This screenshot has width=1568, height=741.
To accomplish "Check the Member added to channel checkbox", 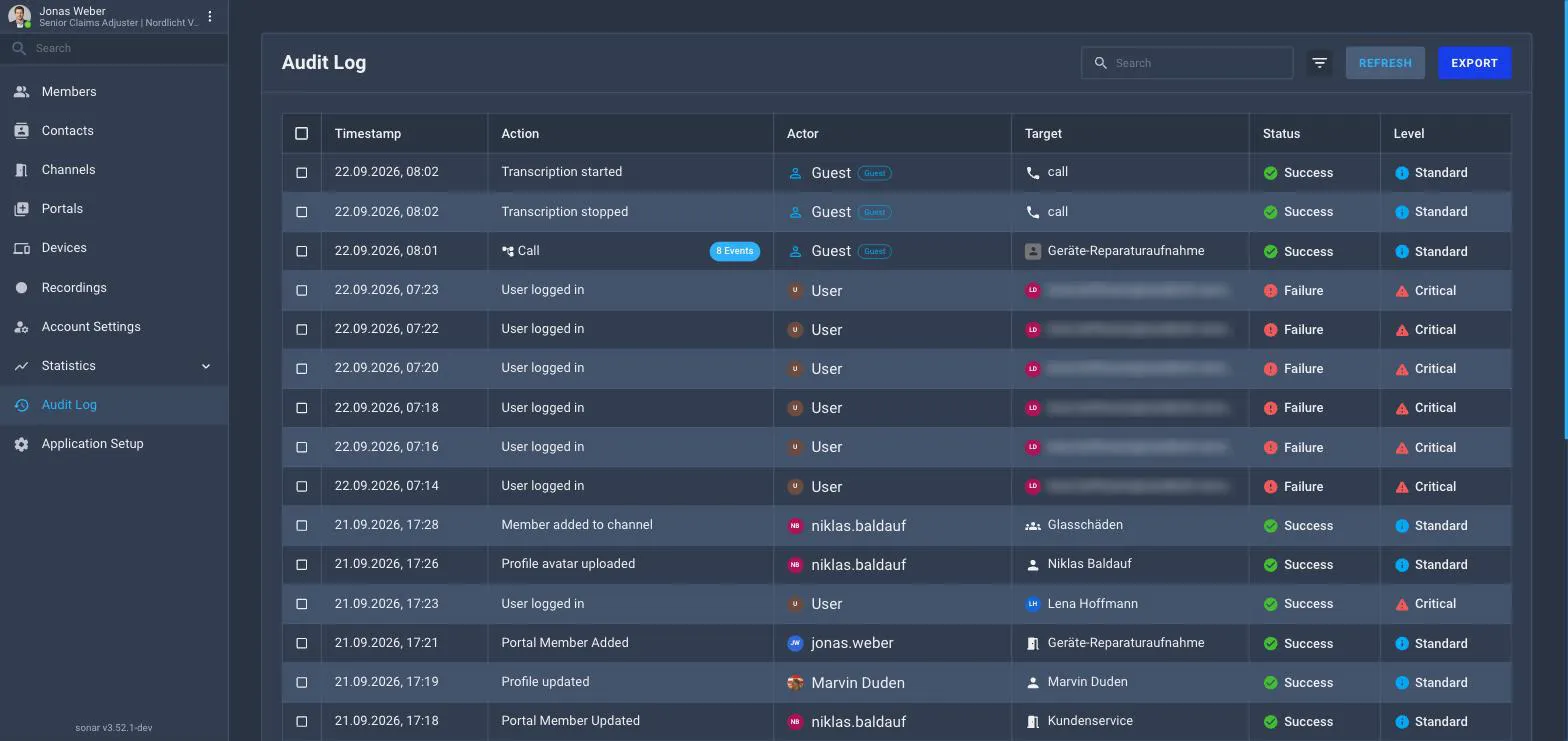I will coord(302,525).
